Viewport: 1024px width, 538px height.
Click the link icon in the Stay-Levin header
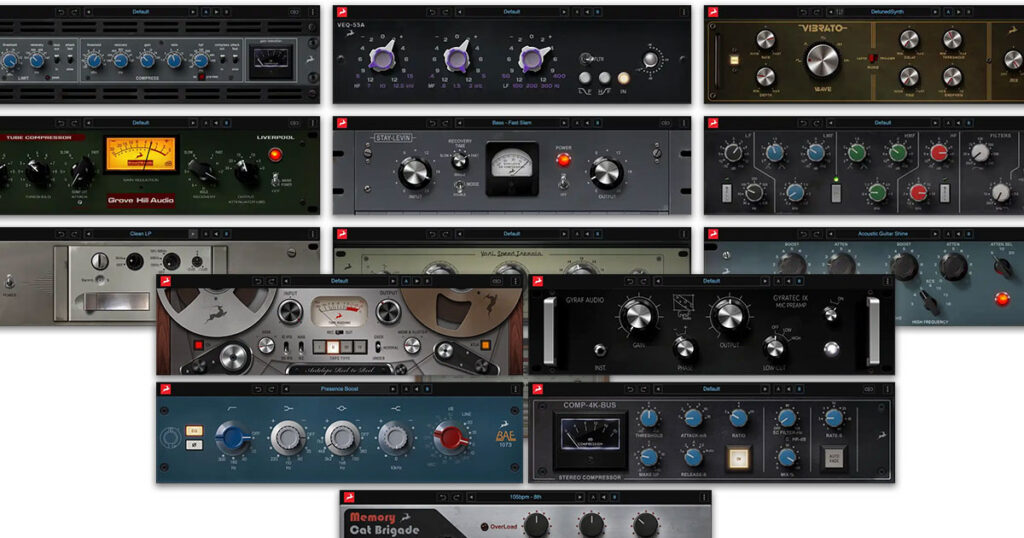point(665,123)
